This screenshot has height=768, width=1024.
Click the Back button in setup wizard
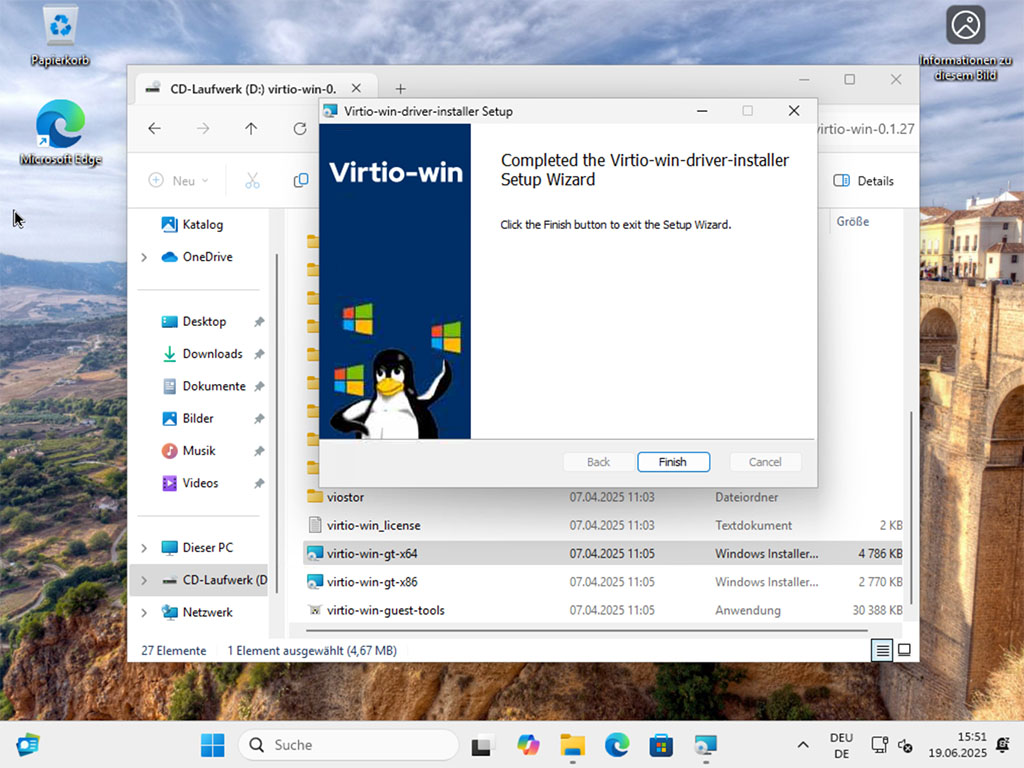pos(598,462)
